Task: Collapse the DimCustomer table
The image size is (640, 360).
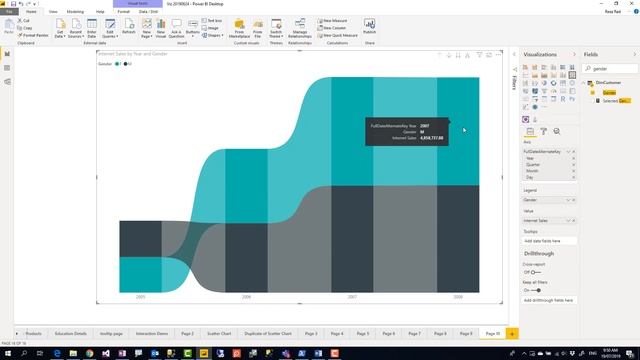Action: [x=584, y=83]
